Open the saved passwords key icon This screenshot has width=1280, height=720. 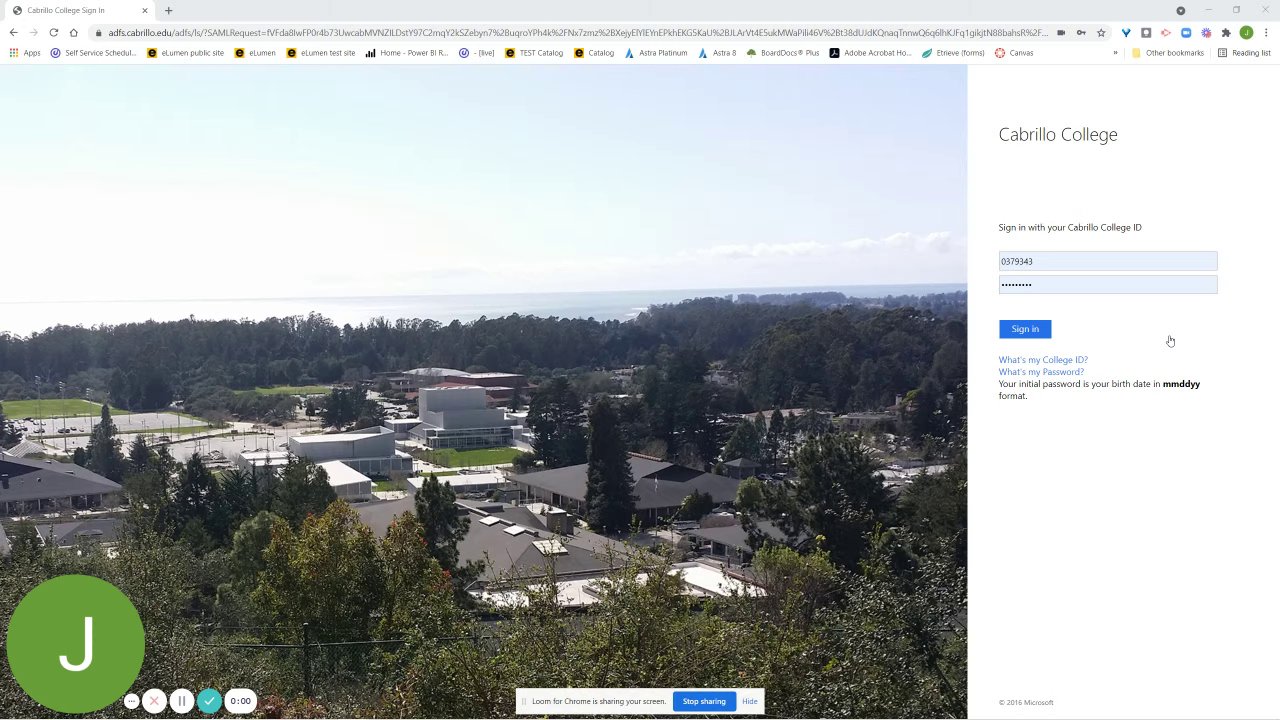click(1081, 32)
